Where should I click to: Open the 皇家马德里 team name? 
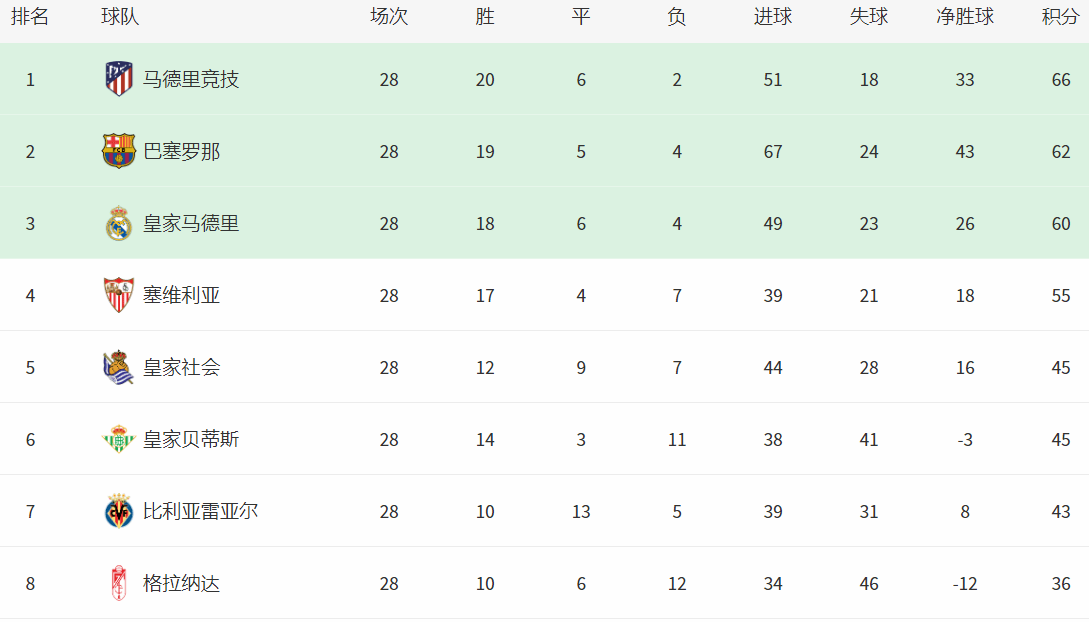(191, 224)
